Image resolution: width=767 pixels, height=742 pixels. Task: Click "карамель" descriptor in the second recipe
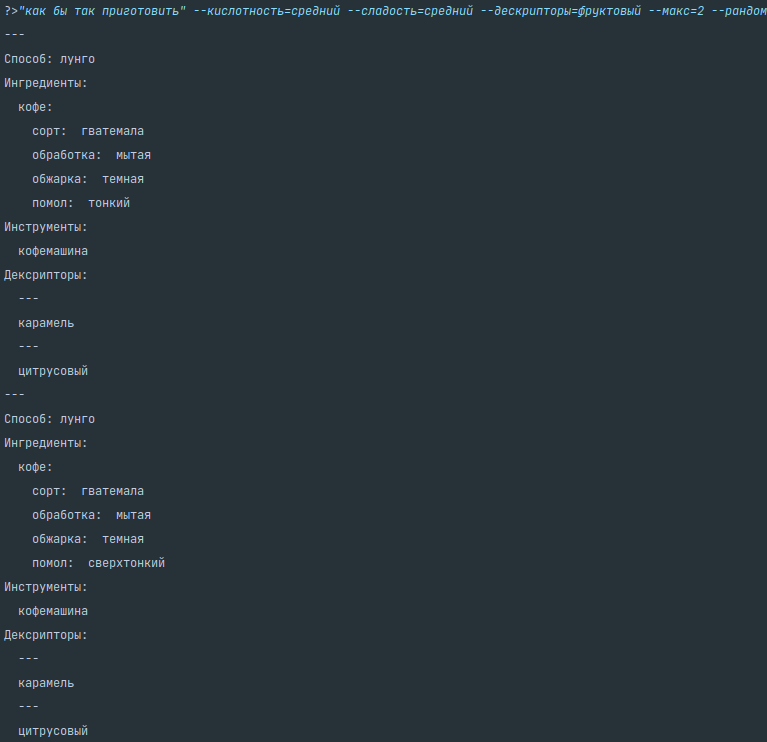click(46, 683)
